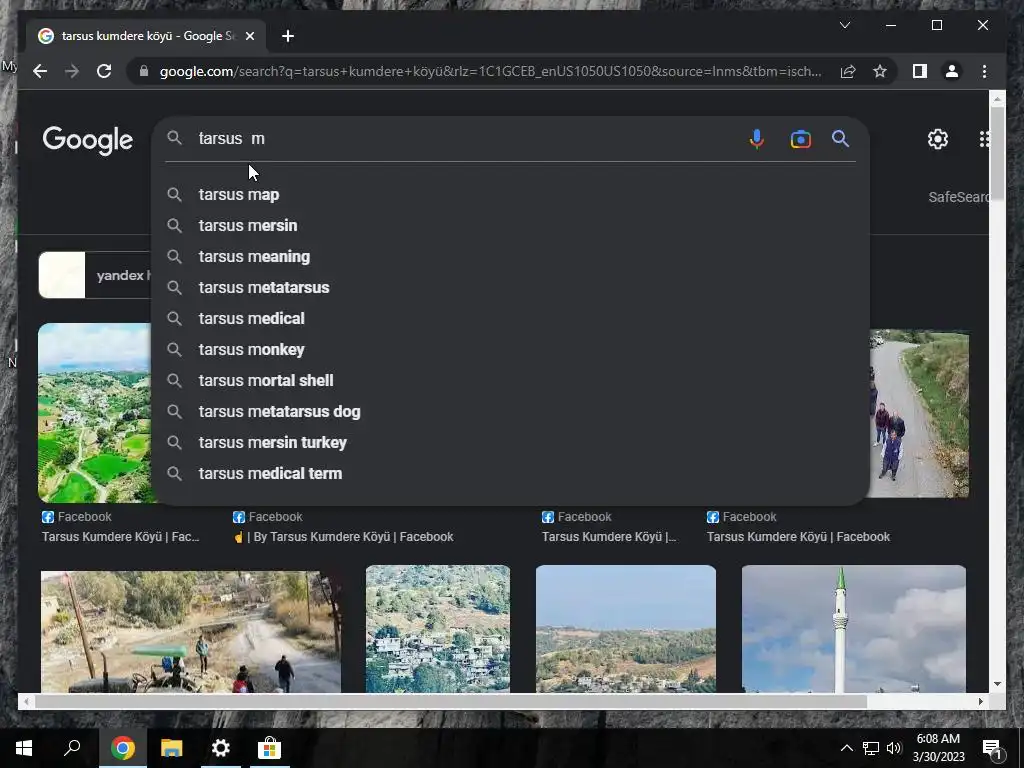Viewport: 1024px width, 768px height.
Task: Click the vertical page scrollbar thumb
Action: tap(997, 153)
